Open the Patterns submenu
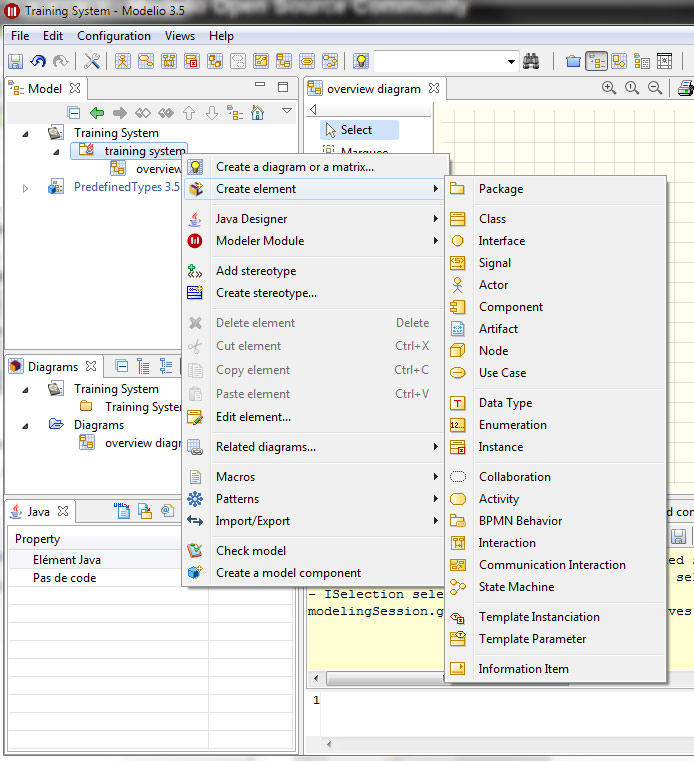 [314, 498]
